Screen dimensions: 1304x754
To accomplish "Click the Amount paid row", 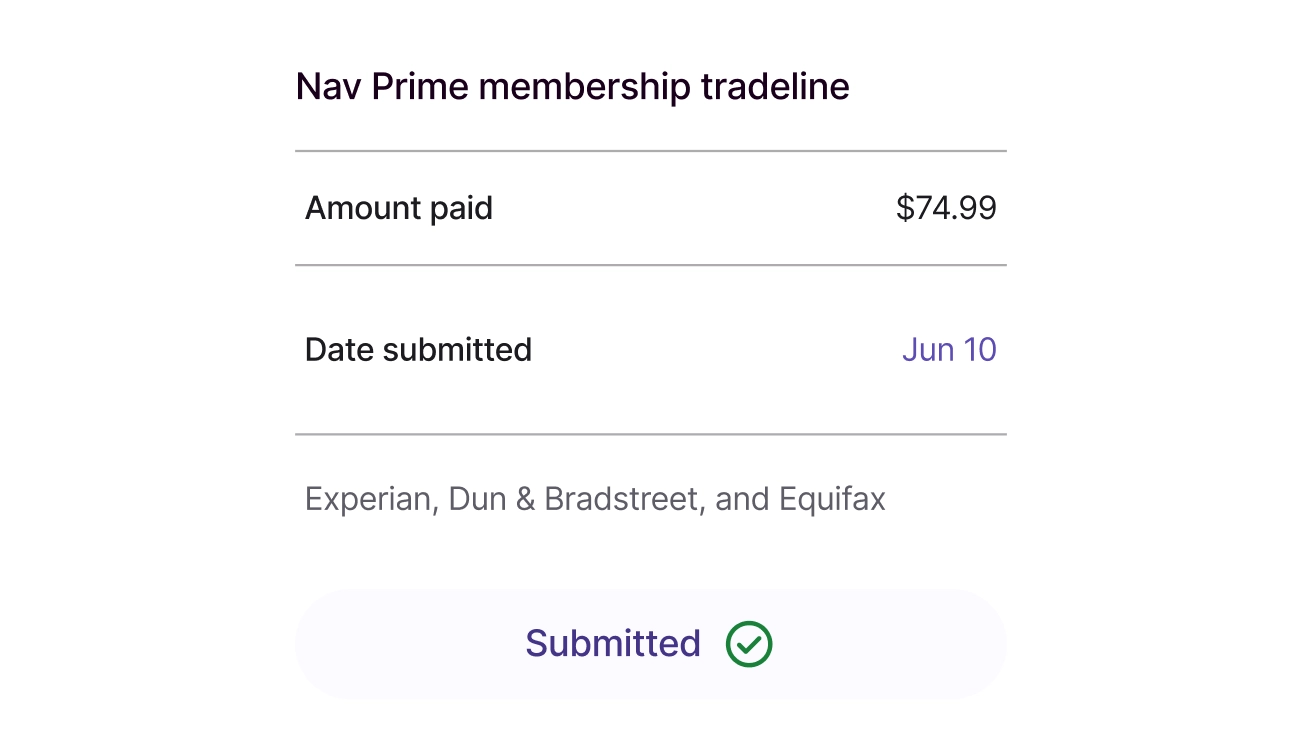I will [650, 207].
